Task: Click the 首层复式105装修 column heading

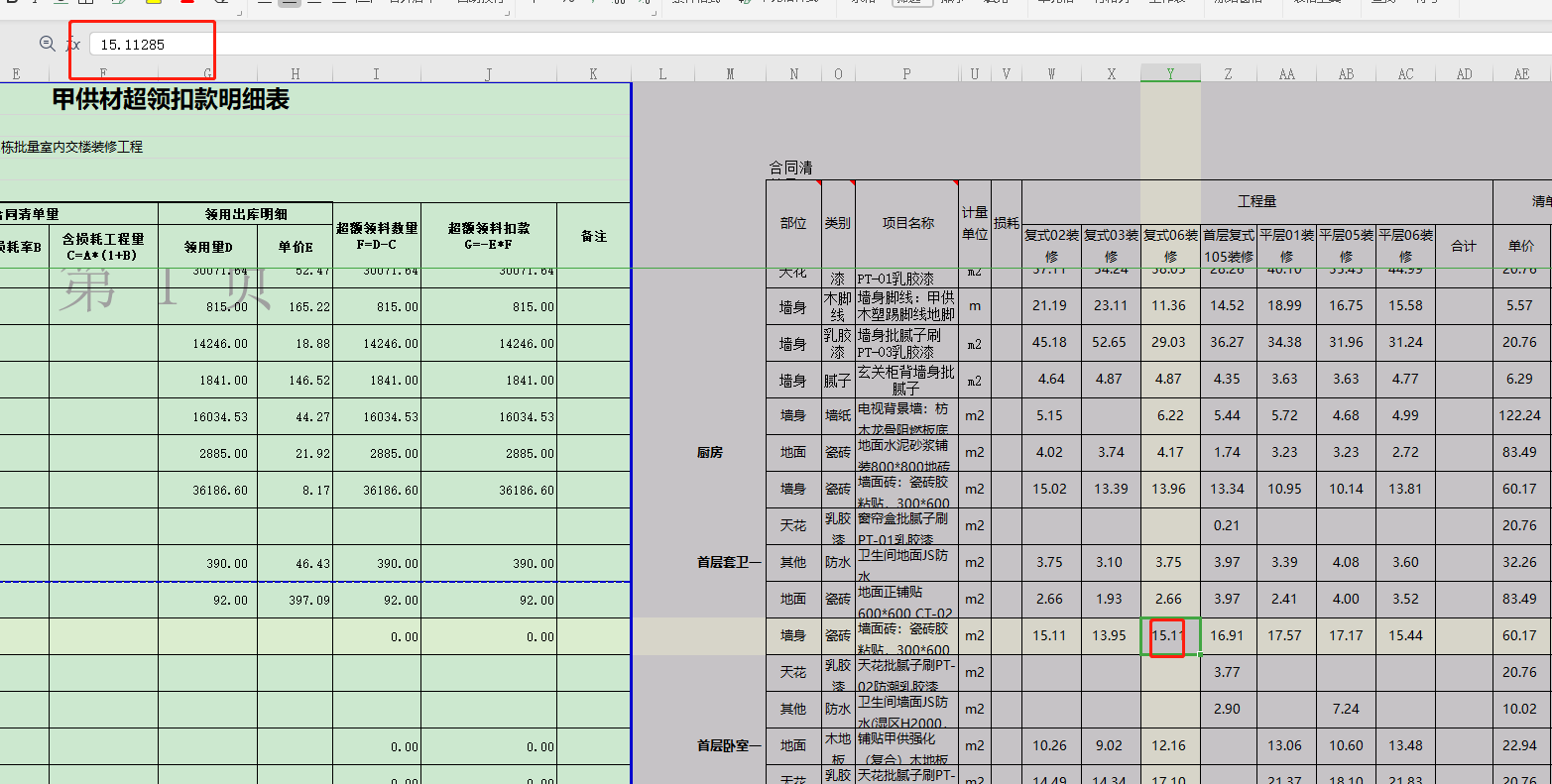Action: pyautogui.click(x=1228, y=245)
